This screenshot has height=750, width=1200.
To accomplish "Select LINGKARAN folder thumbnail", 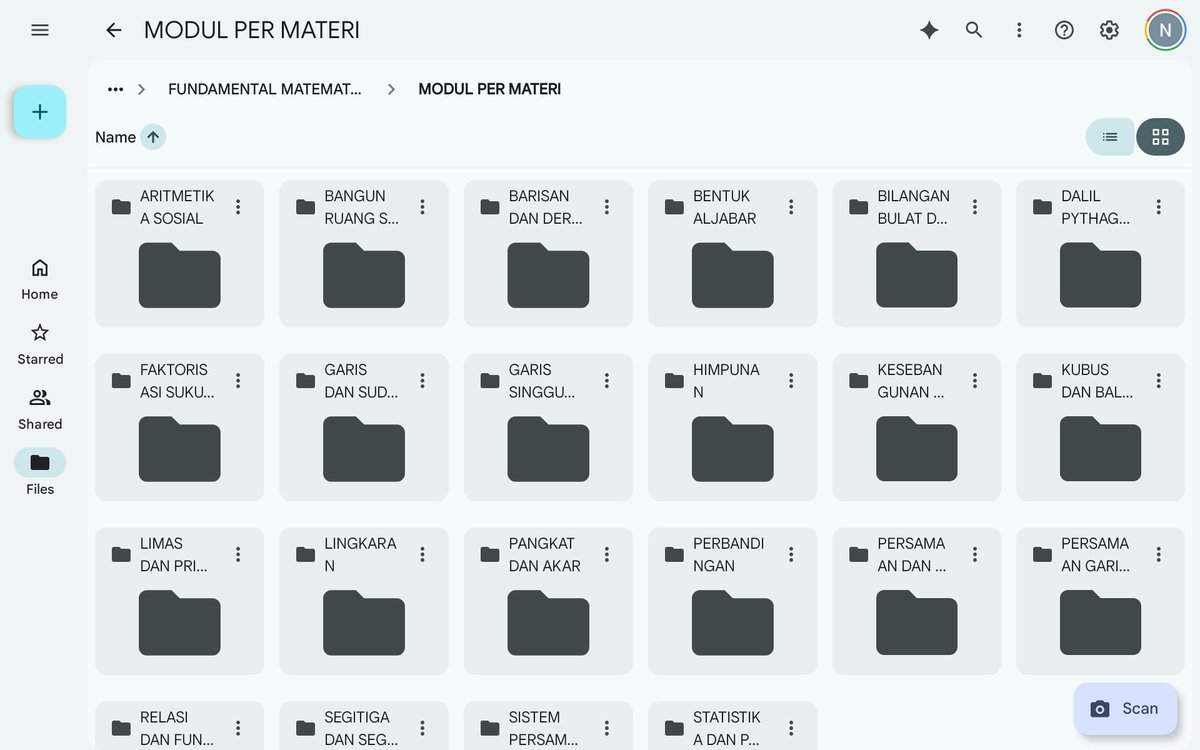I will point(364,623).
